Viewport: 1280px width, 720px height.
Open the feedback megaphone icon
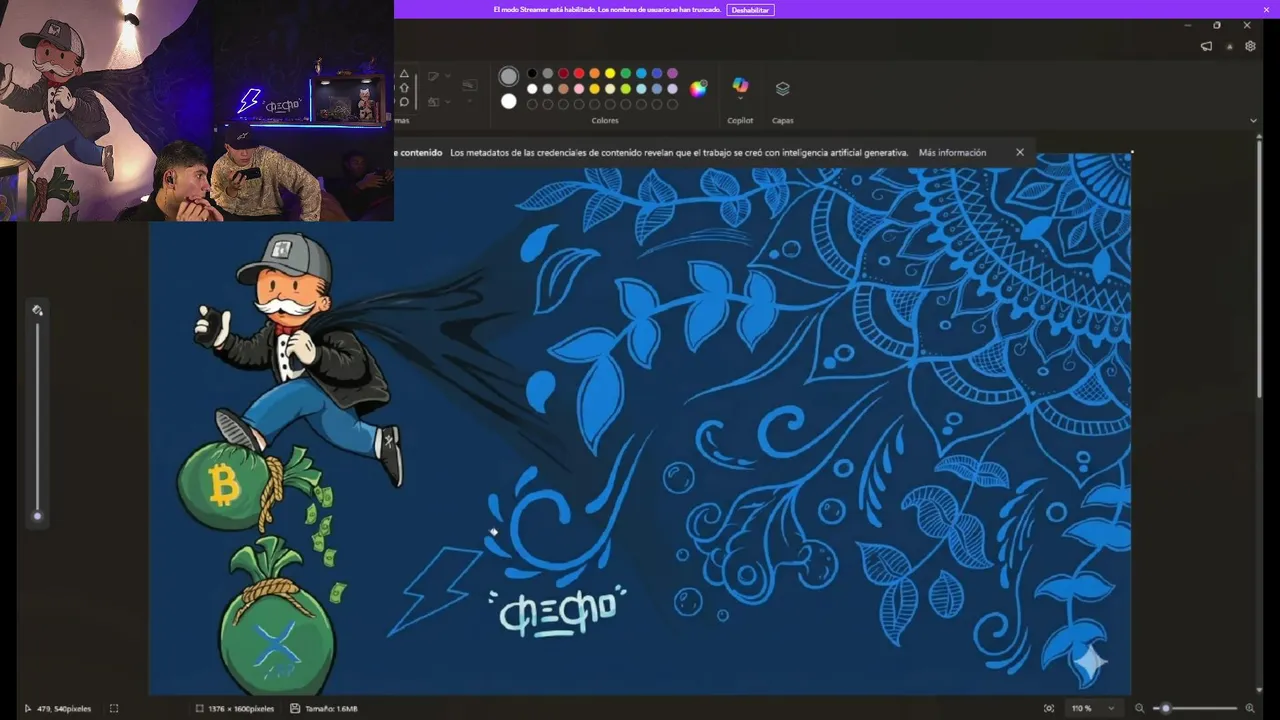[1206, 46]
